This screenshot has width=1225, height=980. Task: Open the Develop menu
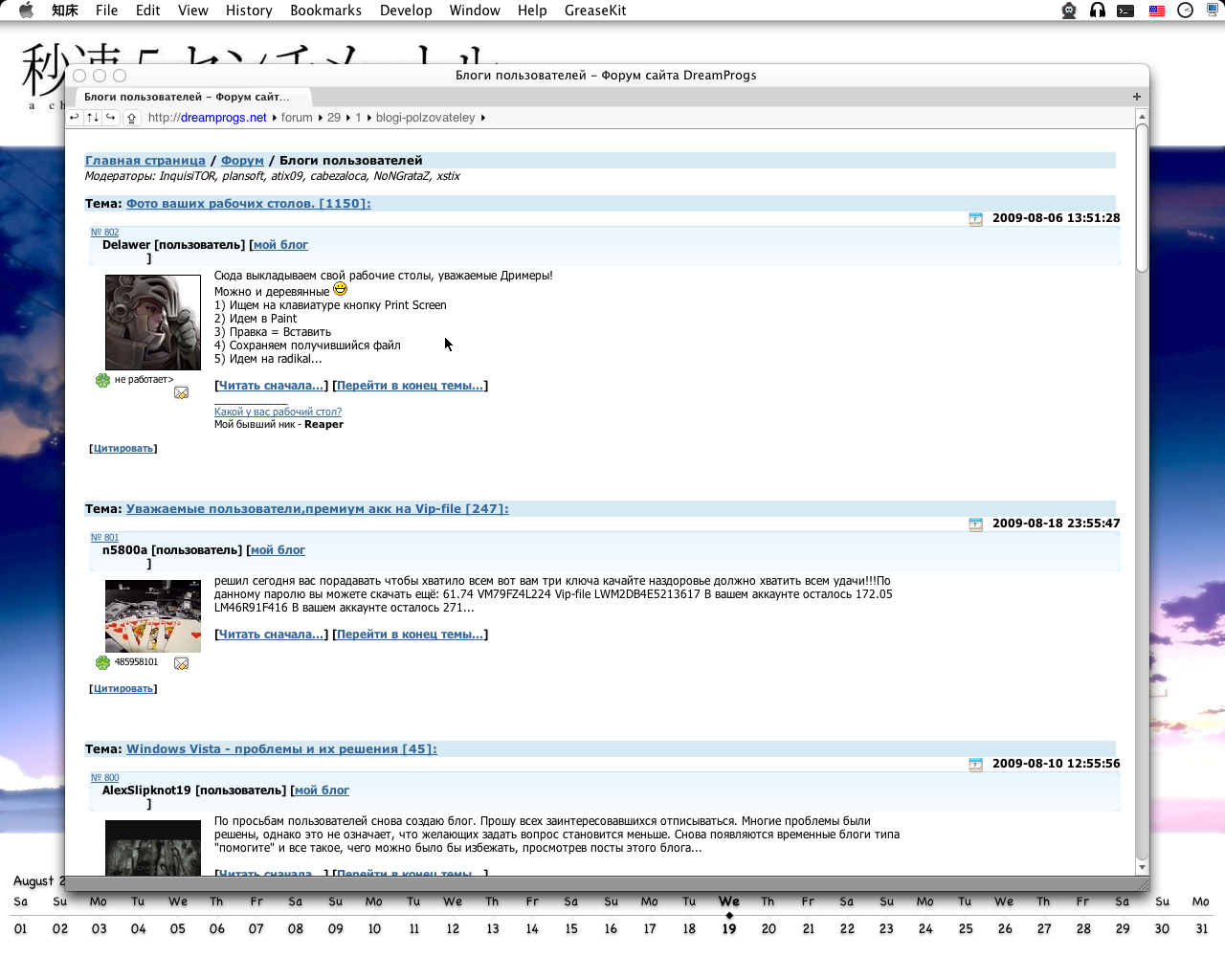click(406, 11)
